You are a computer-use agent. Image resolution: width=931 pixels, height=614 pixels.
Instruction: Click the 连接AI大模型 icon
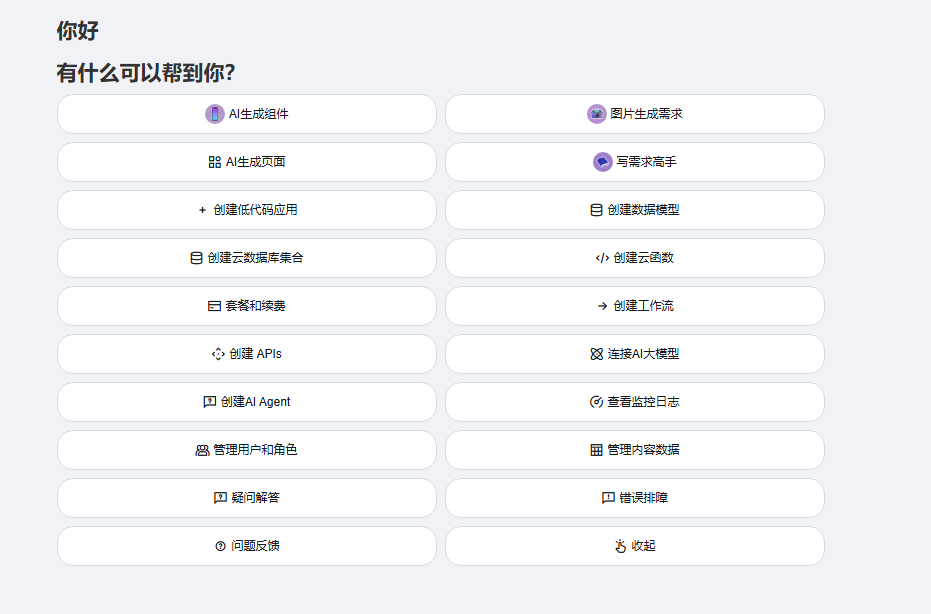596,354
